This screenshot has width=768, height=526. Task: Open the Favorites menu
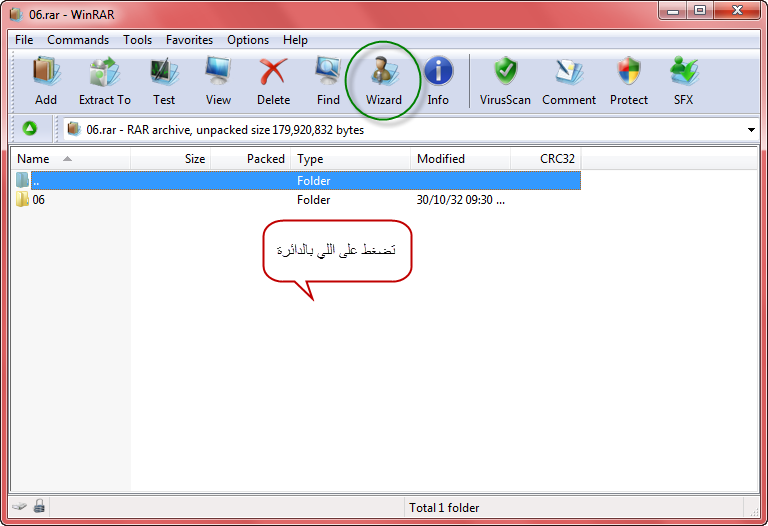189,40
